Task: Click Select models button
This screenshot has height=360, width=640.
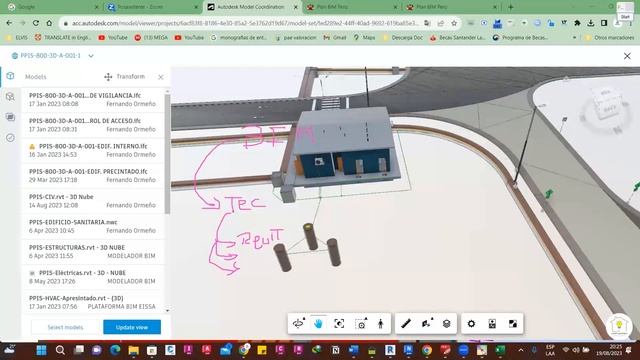Action: [x=65, y=327]
